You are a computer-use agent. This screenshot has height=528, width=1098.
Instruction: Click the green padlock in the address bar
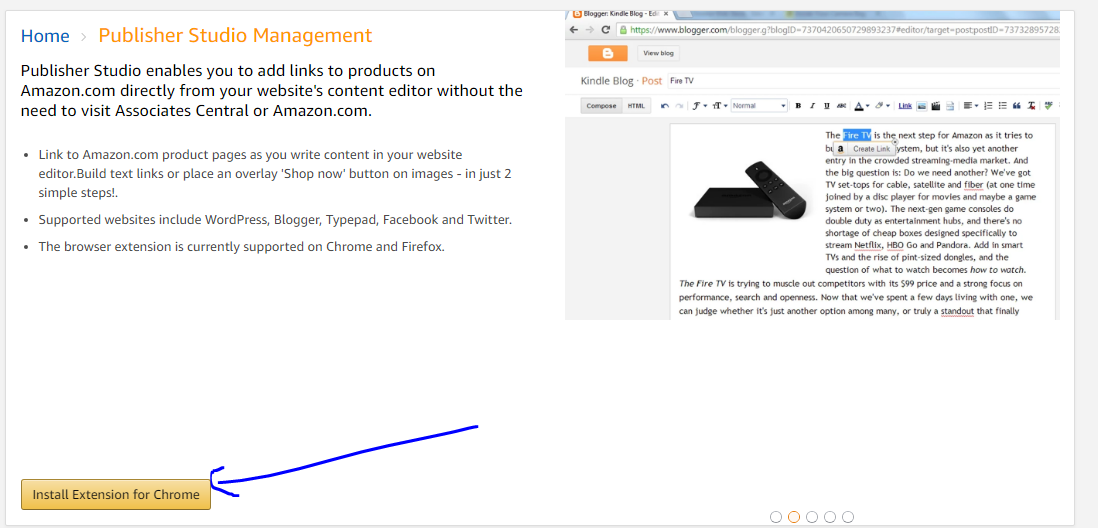623,30
